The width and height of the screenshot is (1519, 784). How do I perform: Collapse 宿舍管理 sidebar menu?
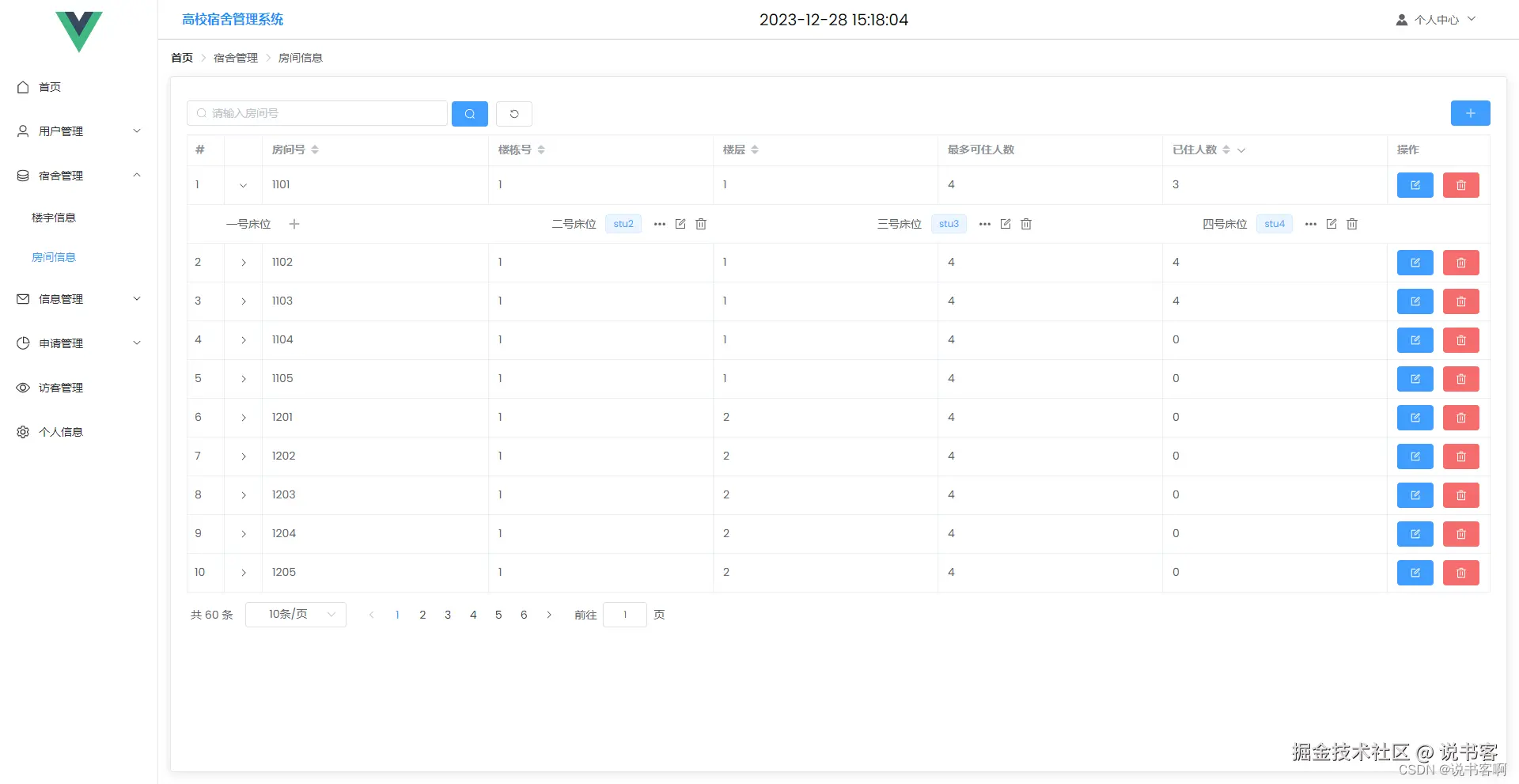click(x=79, y=176)
